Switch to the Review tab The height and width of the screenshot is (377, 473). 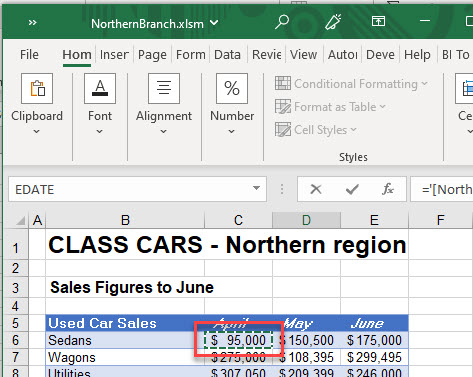pos(267,54)
